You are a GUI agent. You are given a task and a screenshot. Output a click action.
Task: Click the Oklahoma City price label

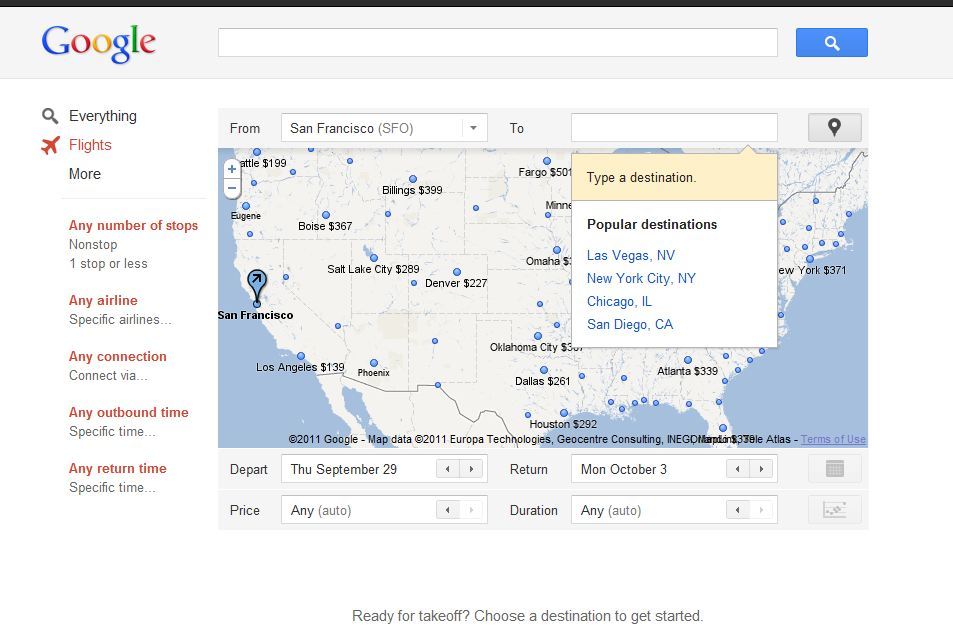[x=537, y=348]
